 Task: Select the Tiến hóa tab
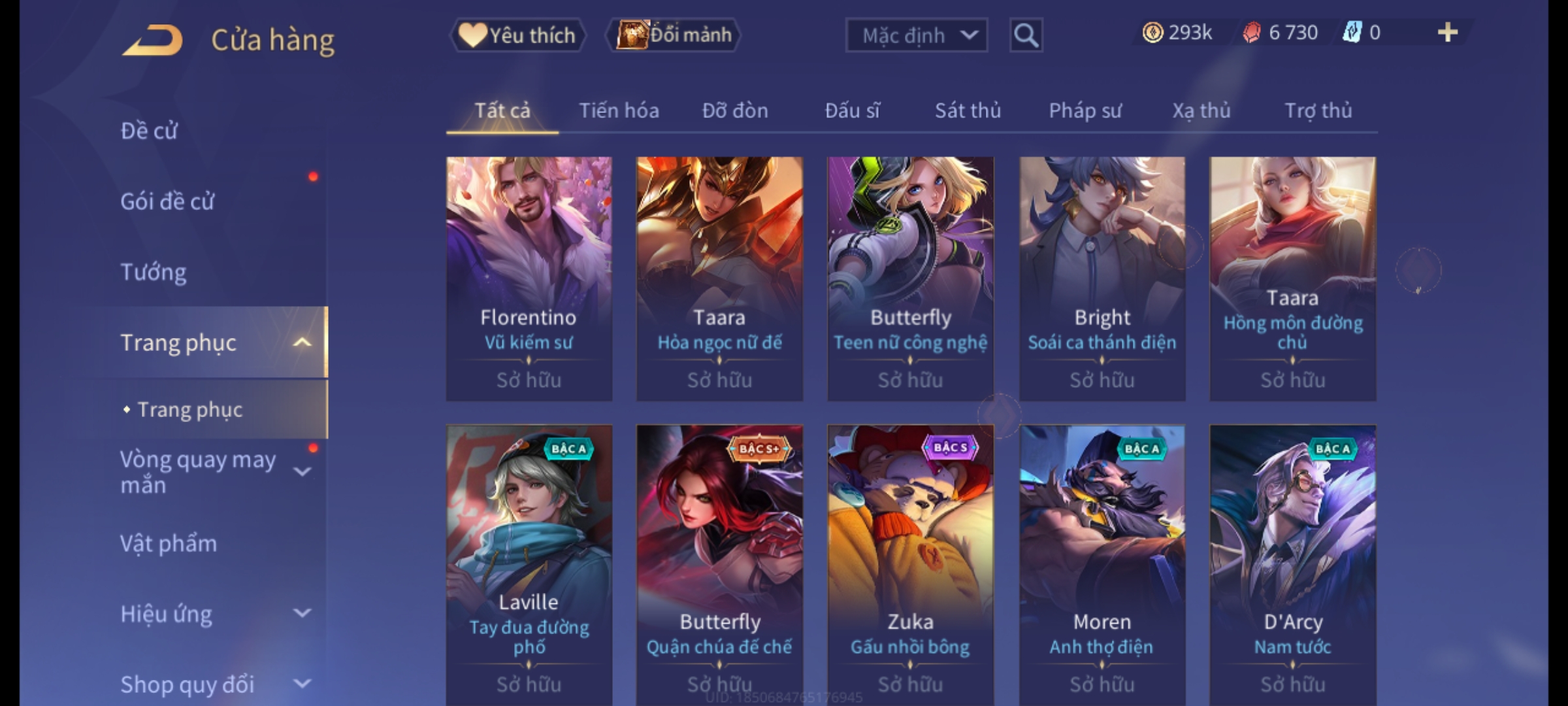[619, 110]
